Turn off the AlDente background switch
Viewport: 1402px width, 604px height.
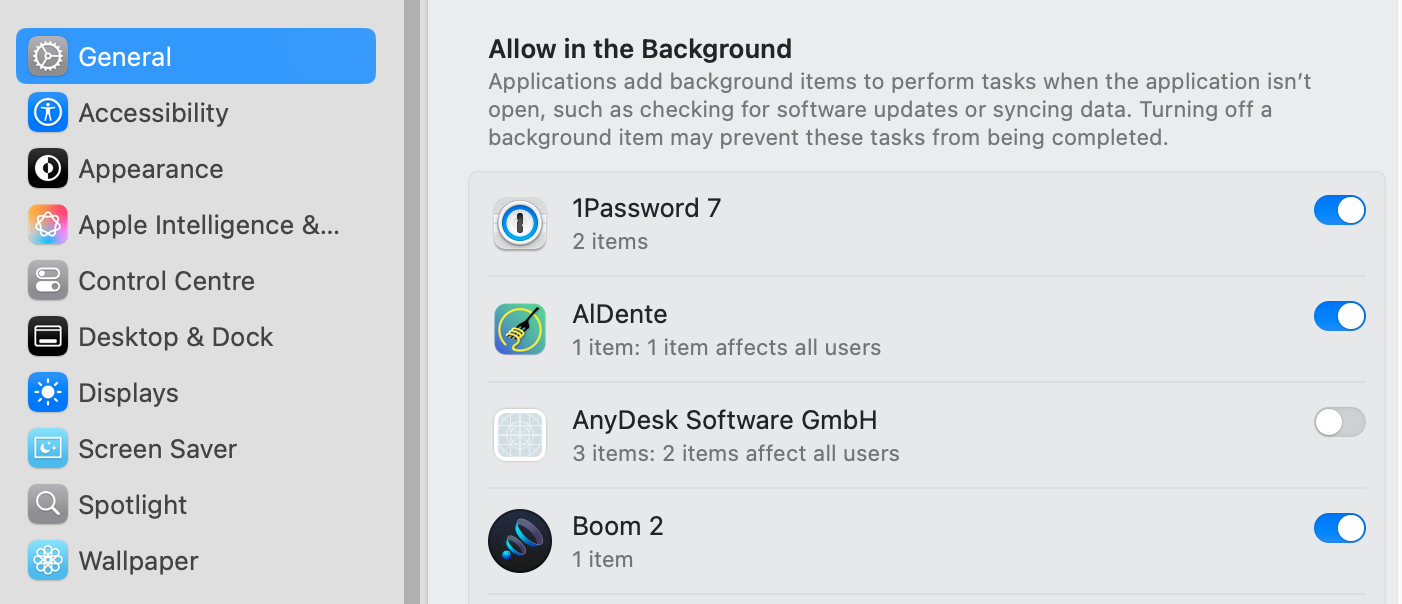pyautogui.click(x=1339, y=316)
